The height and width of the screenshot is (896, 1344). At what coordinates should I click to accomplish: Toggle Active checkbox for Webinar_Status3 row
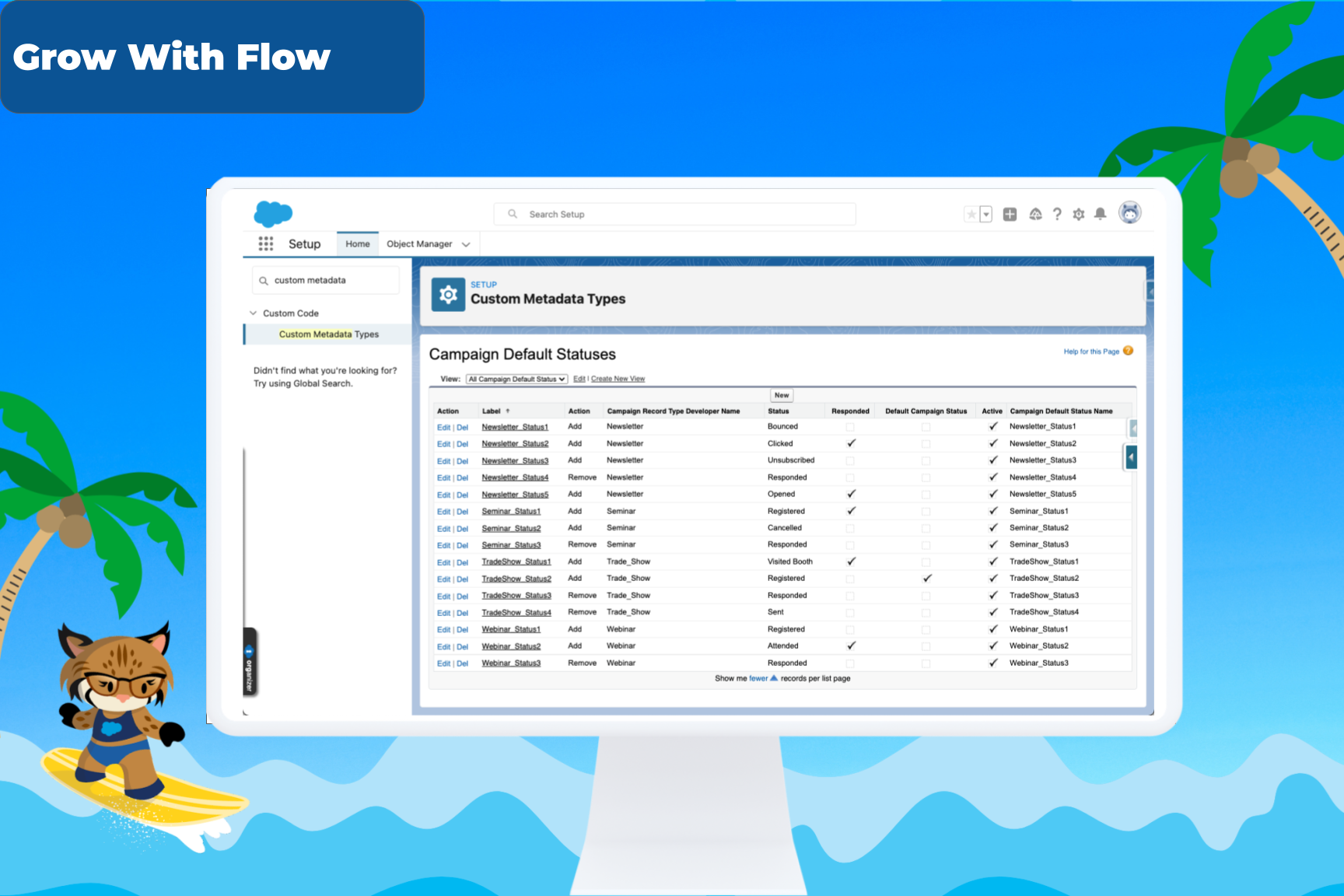[993, 663]
